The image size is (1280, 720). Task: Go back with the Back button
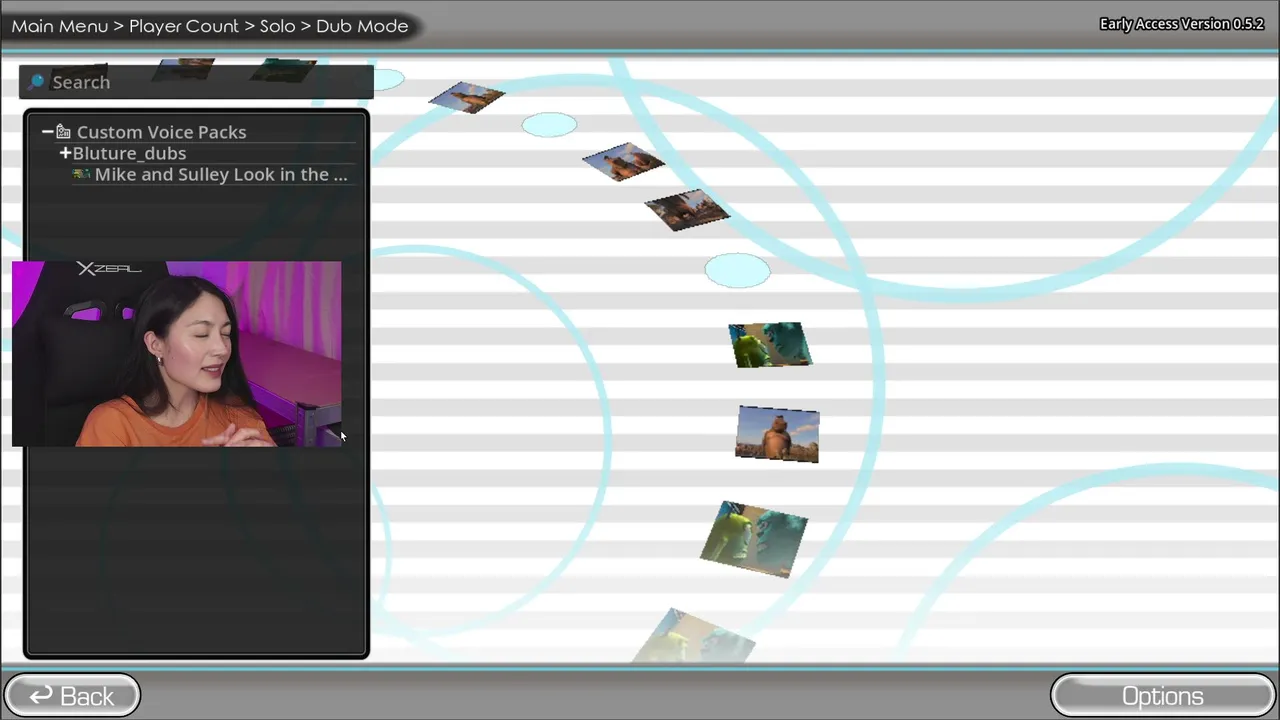click(x=72, y=696)
